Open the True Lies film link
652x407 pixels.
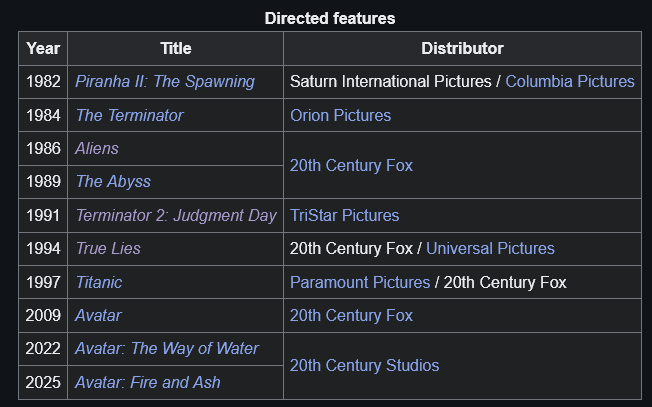pos(108,249)
